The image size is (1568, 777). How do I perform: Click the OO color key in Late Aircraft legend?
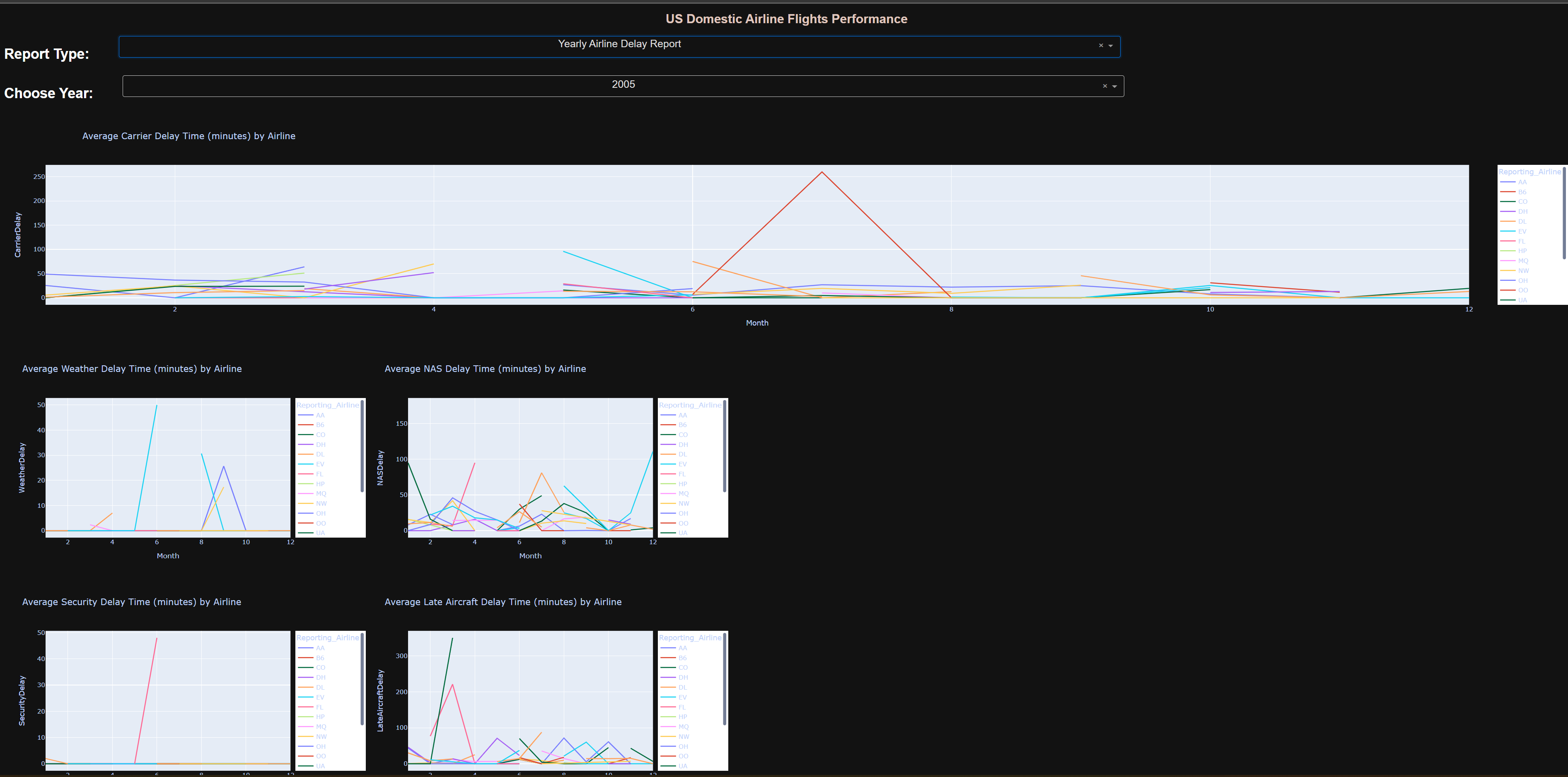[668, 756]
